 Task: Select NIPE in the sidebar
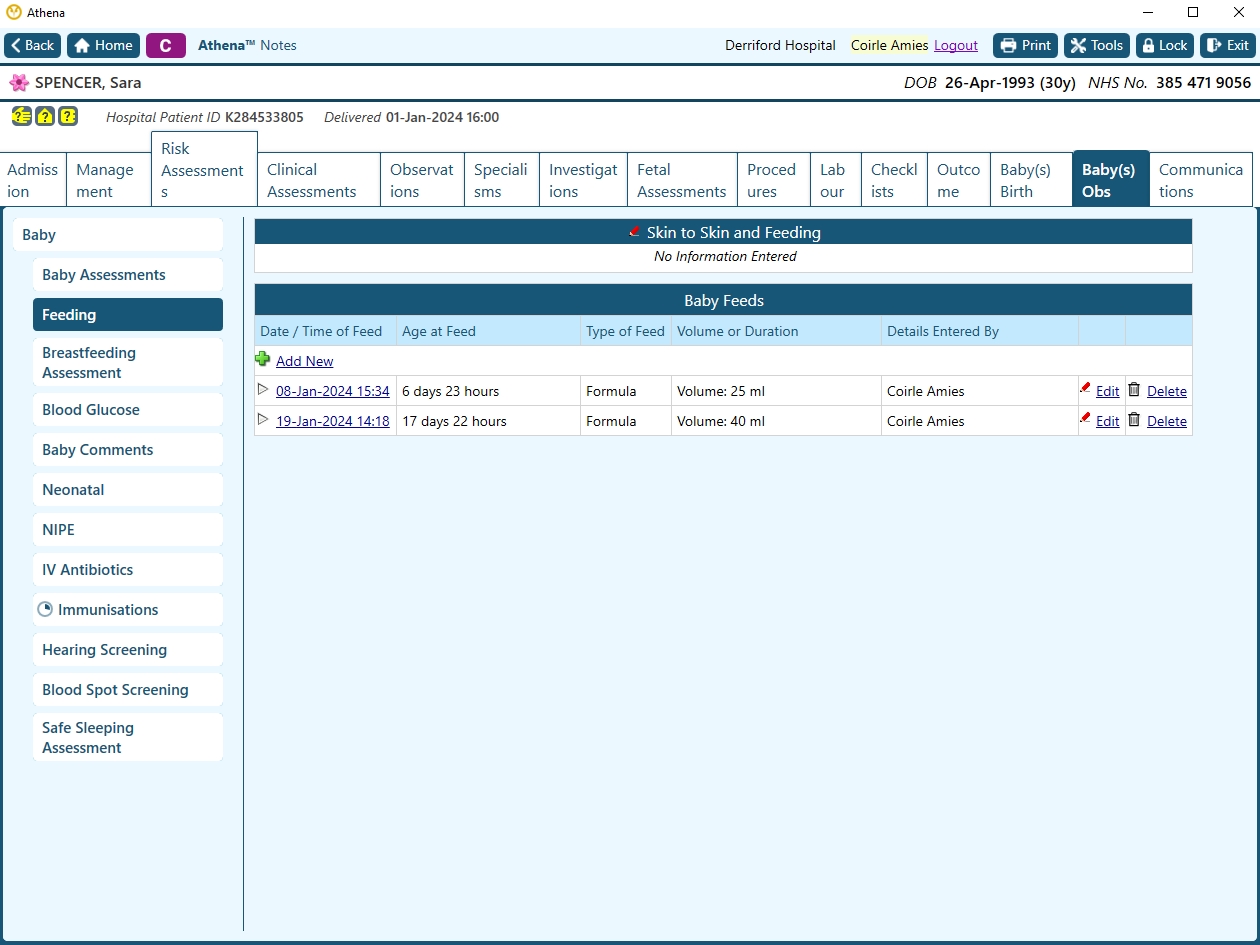pos(128,530)
